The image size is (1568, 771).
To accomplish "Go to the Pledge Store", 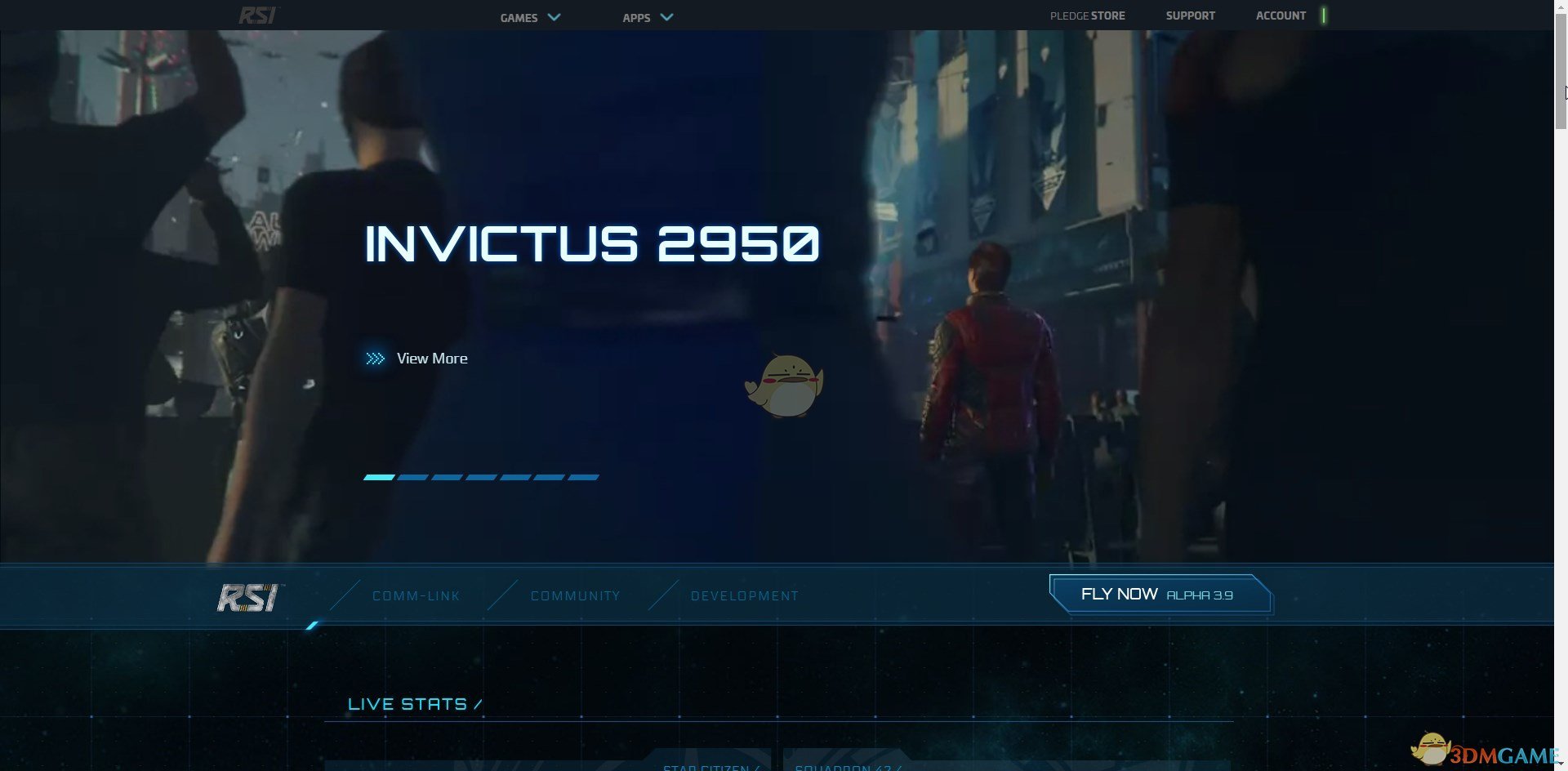I will (1087, 16).
